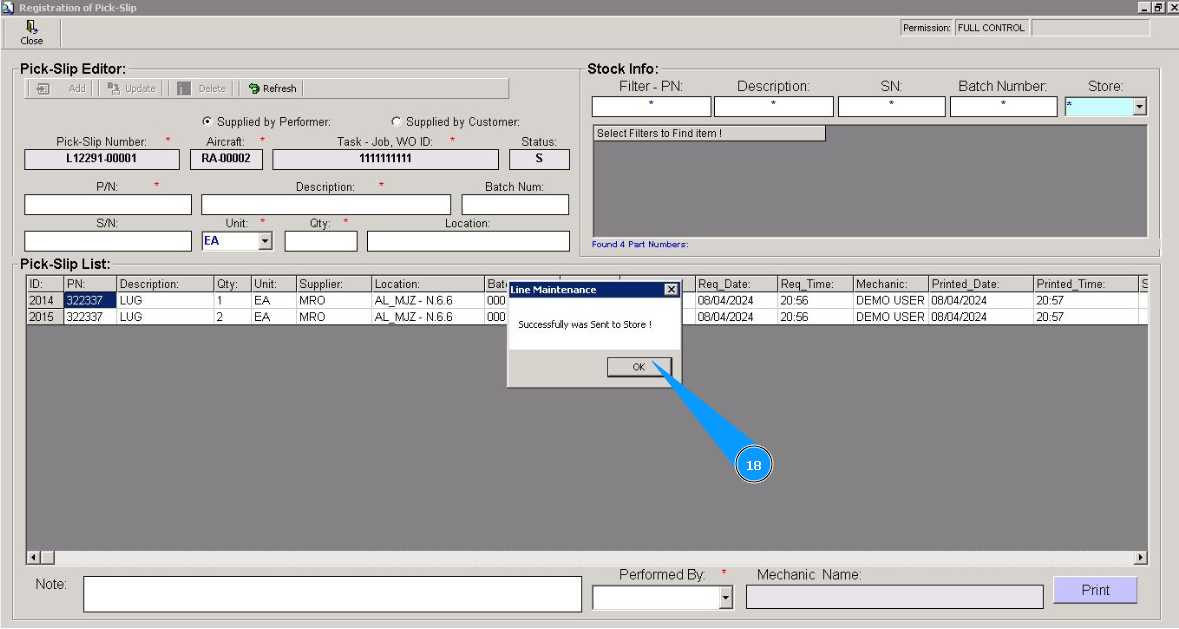Click the Mechanic column header
Viewport: 1179px width, 629px height.
(891, 284)
